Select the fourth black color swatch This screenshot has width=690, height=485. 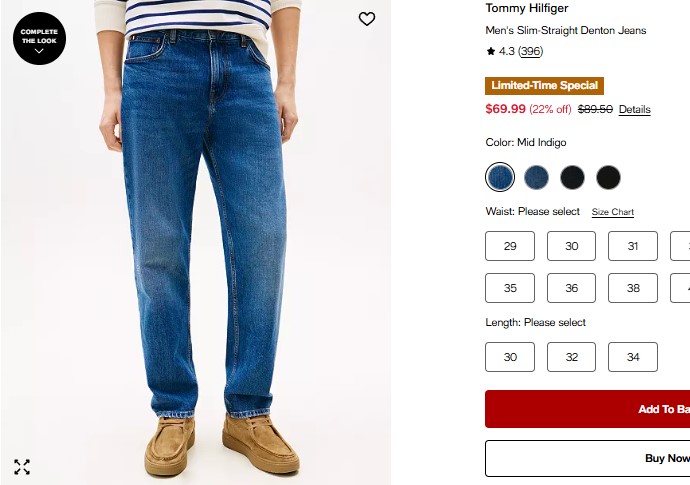[x=609, y=177]
